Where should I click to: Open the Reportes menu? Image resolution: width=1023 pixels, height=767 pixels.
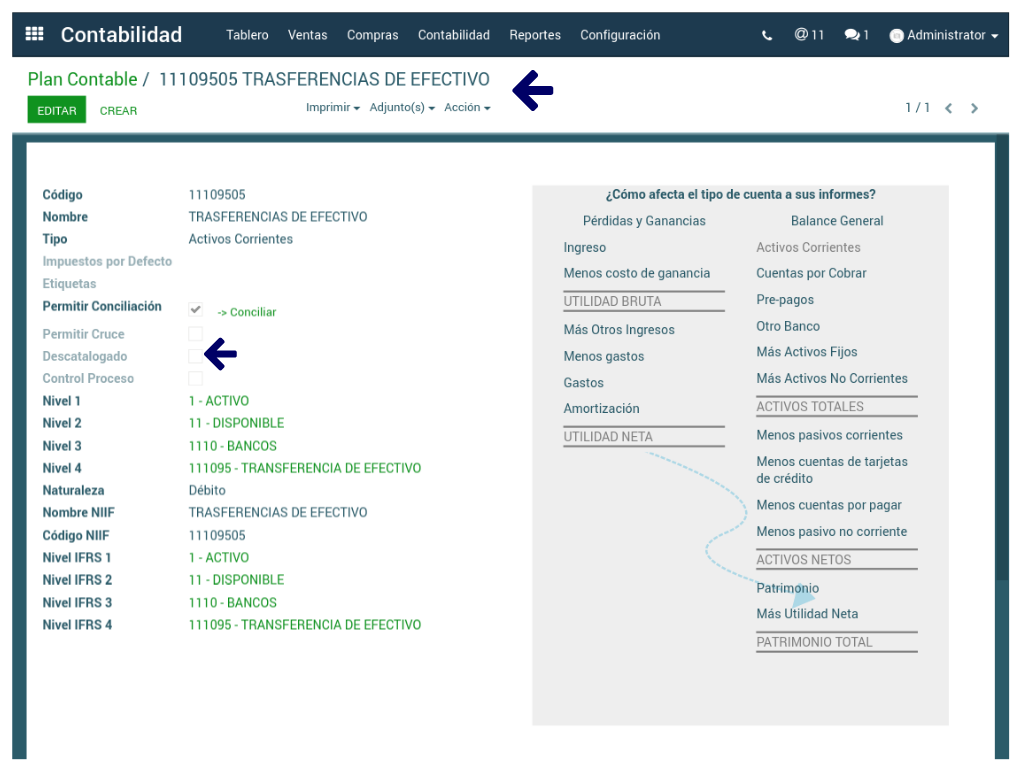point(535,35)
